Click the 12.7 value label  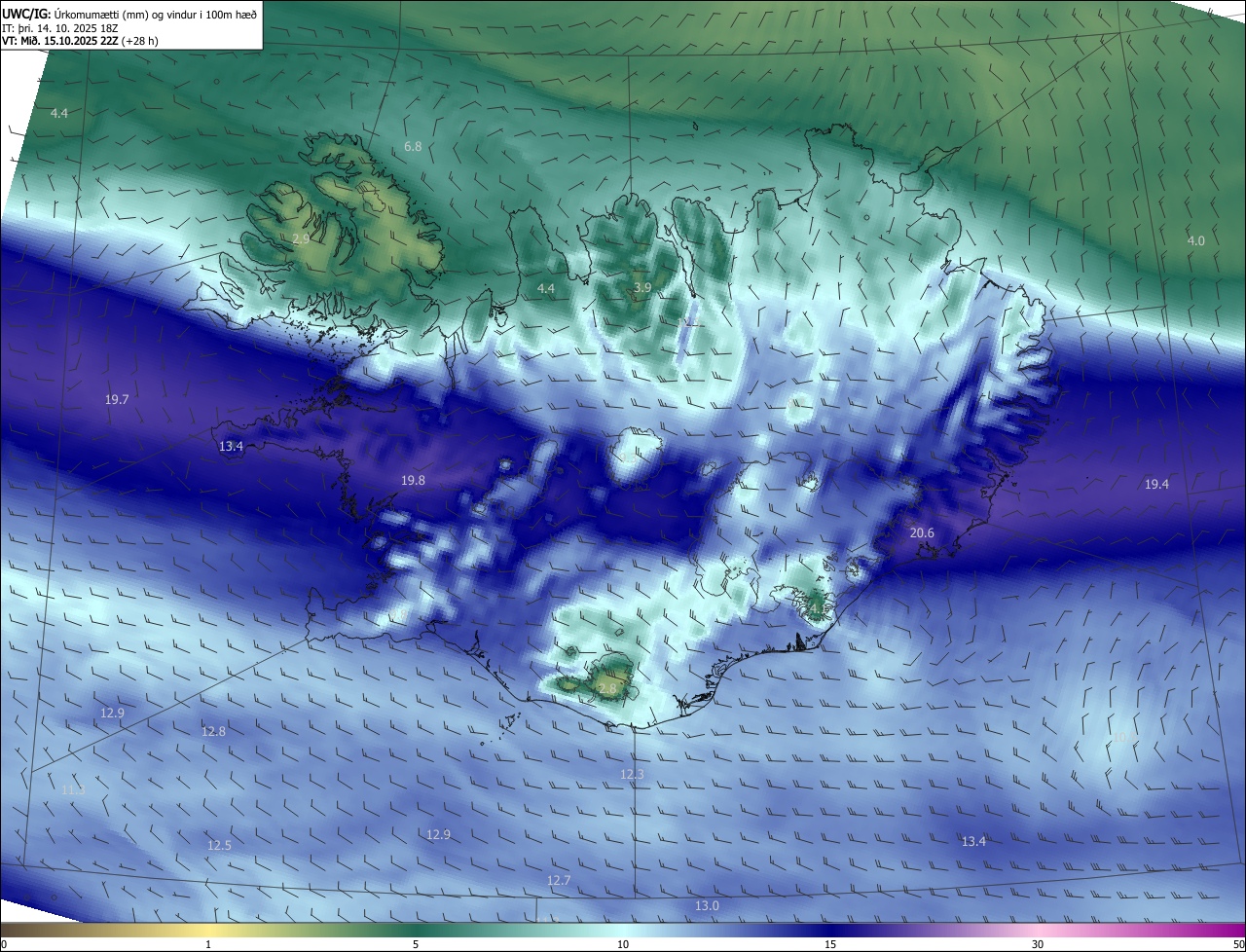point(558,880)
